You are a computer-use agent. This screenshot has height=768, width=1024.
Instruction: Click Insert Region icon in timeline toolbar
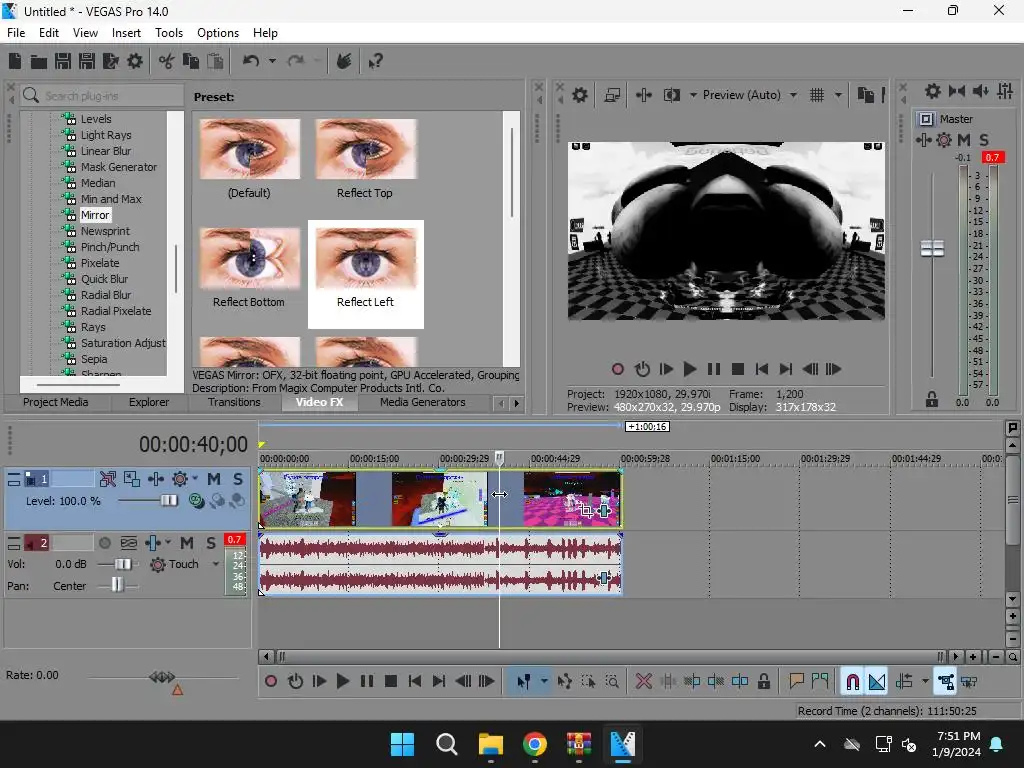(820, 682)
